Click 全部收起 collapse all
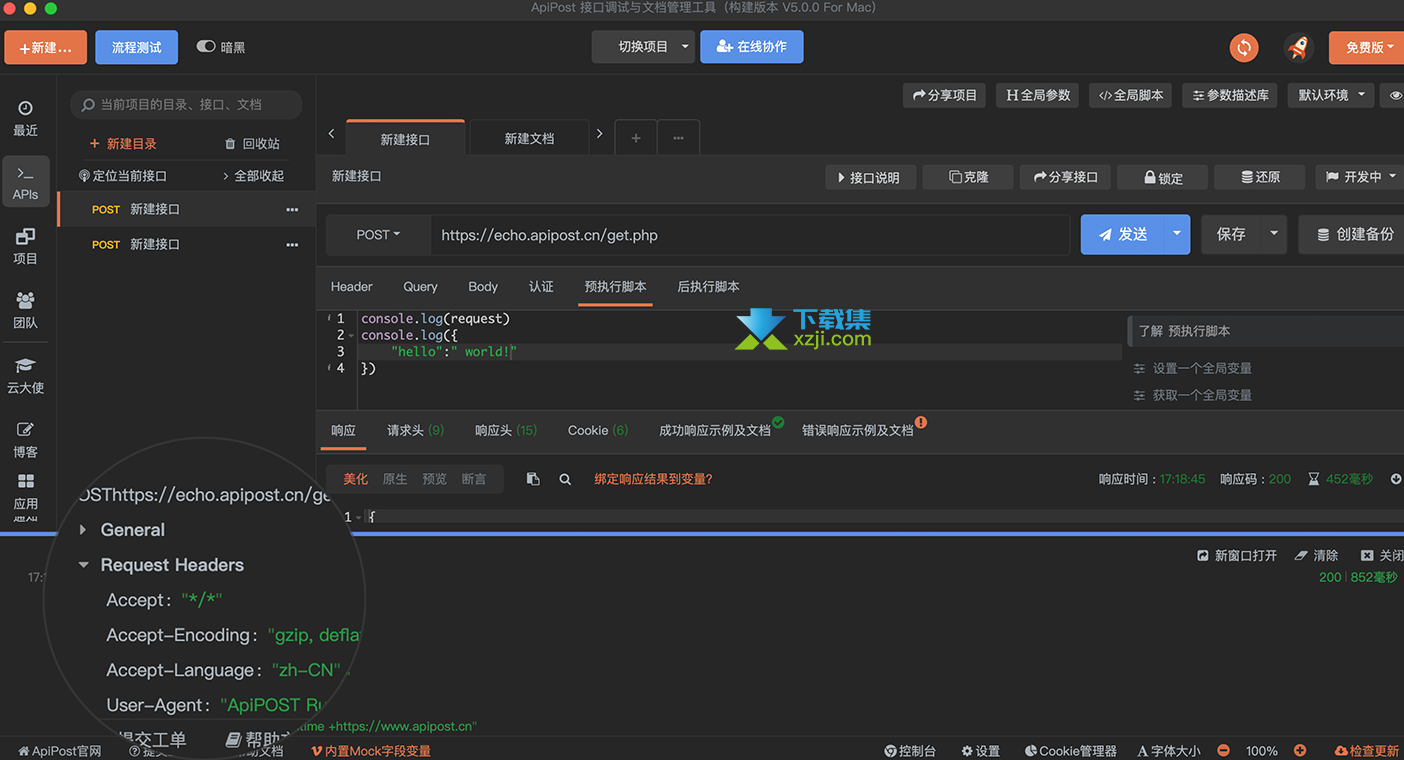This screenshot has width=1404, height=760. (253, 176)
